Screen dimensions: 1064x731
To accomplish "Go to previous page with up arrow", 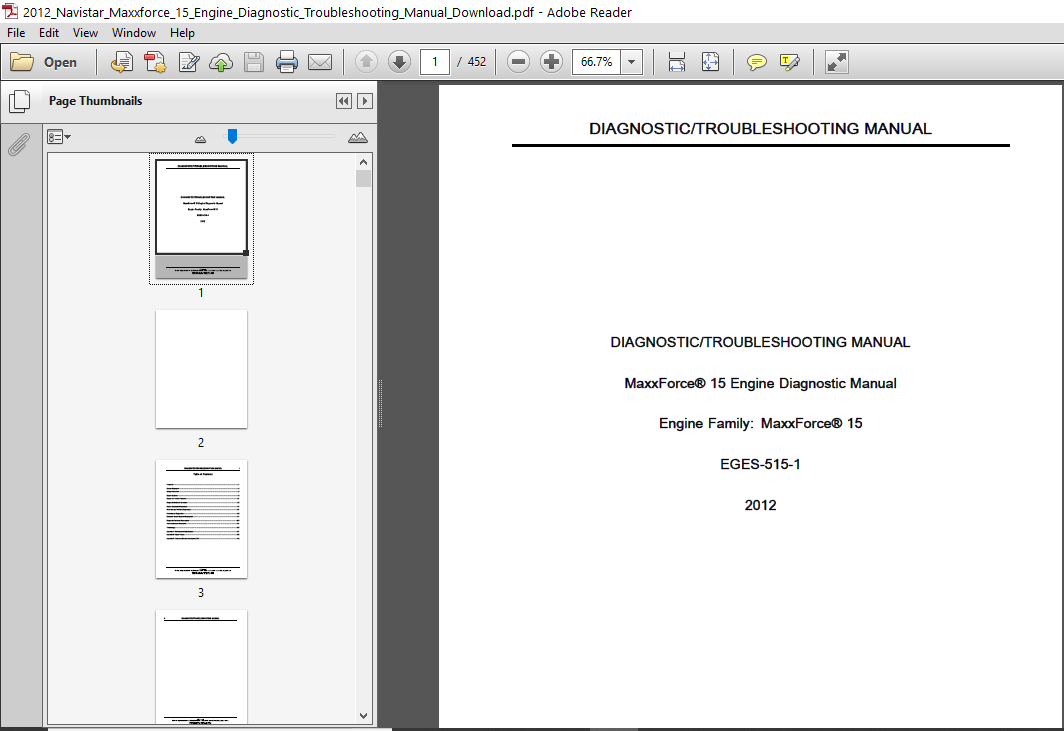I will click(366, 62).
